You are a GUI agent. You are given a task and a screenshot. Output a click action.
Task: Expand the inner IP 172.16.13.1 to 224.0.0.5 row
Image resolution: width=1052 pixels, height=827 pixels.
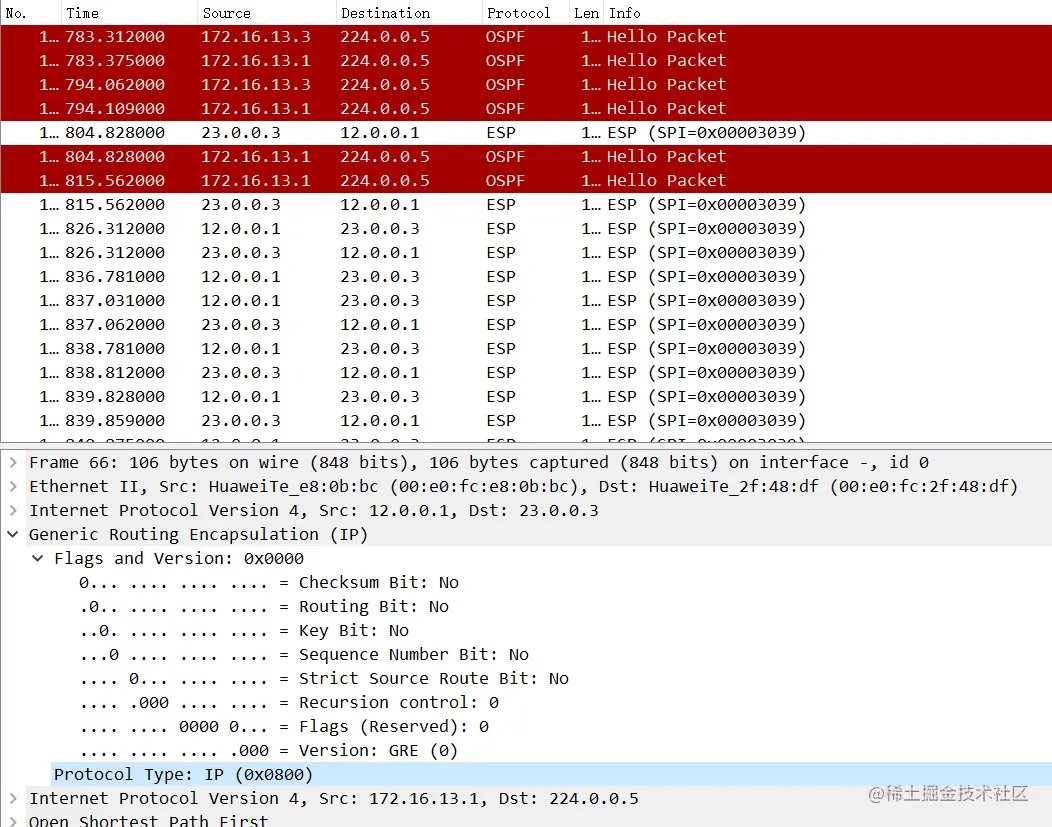click(x=13, y=799)
